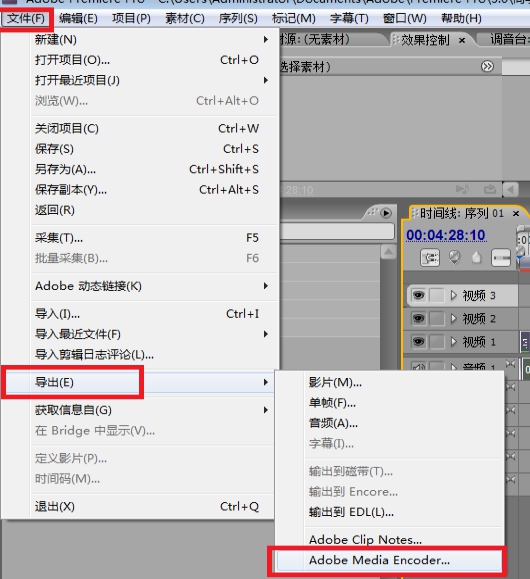
Task: Toggle the eye visibility for 视频 2
Action: point(418,318)
